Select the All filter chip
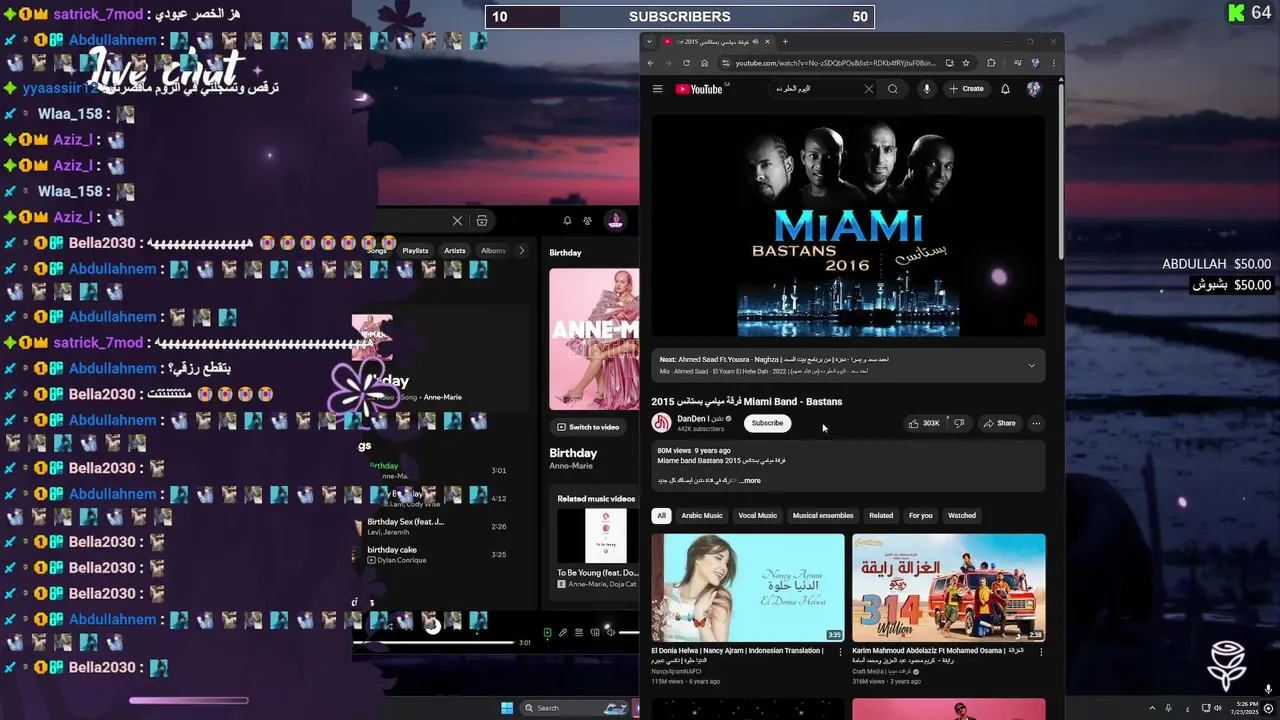Image resolution: width=1280 pixels, height=720 pixels. click(x=661, y=515)
